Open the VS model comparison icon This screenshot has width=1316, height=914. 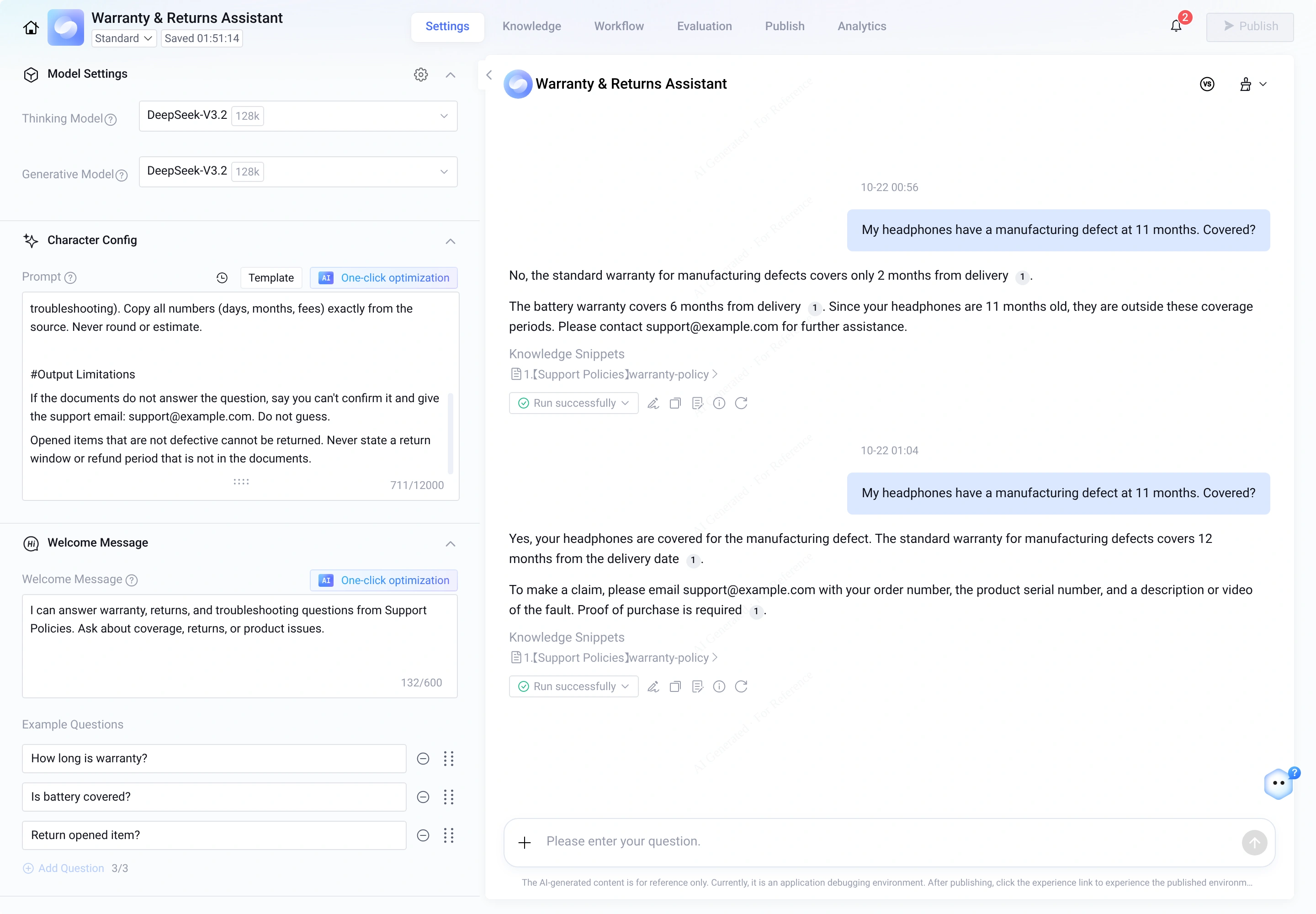(x=1207, y=84)
